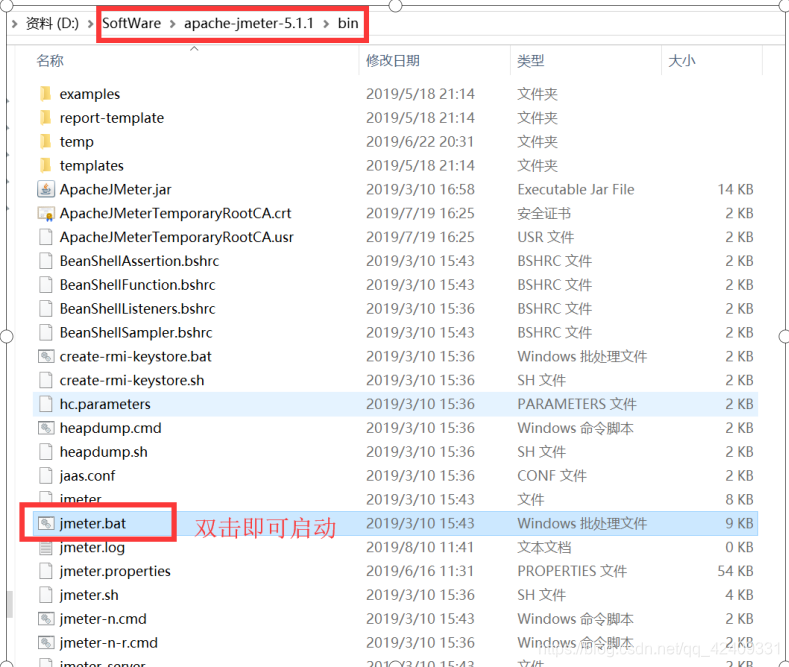Click the ApacheJMeterTemporaryRootCA.usr file icon
The width and height of the screenshot is (789, 667).
point(46,237)
